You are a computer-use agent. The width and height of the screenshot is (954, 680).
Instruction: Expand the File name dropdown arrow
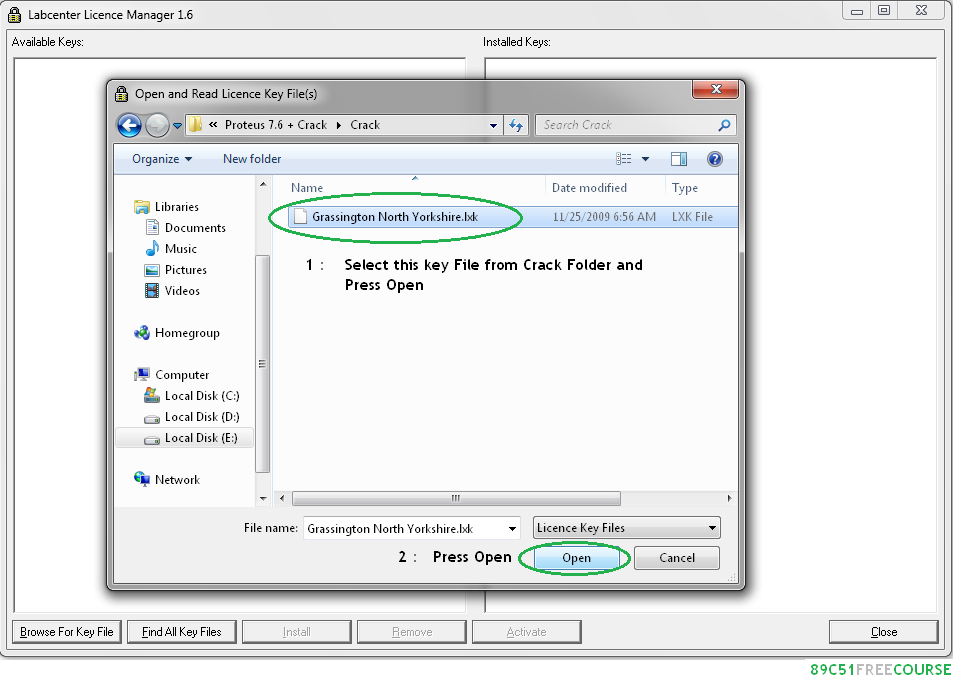[x=512, y=529]
